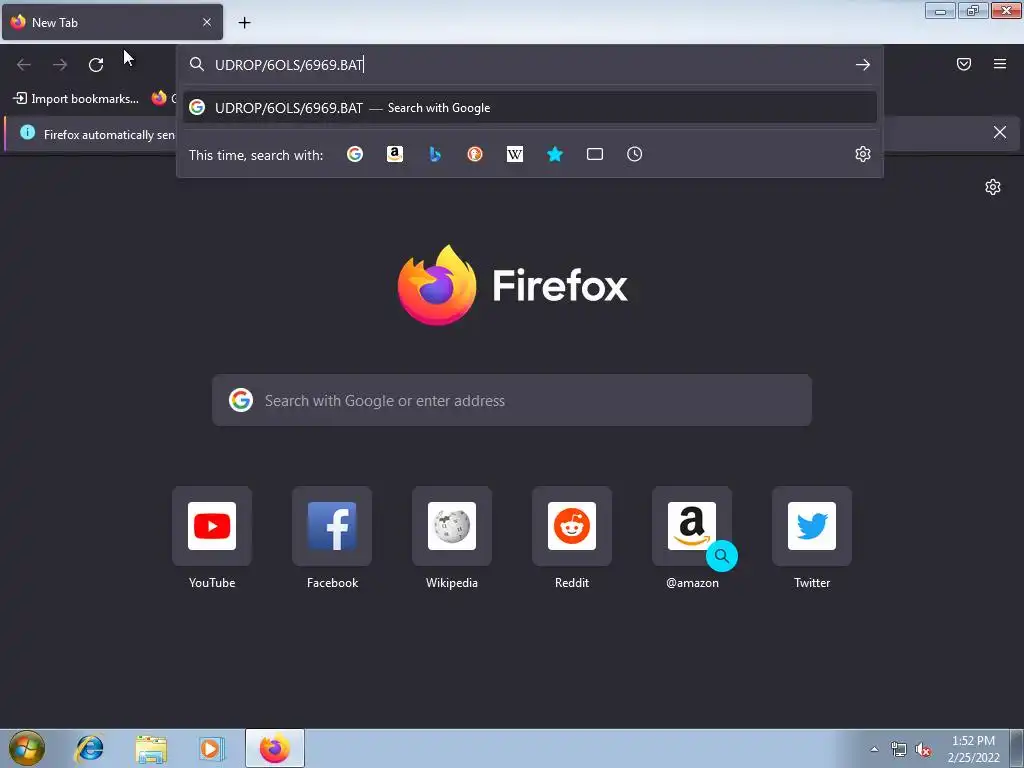Select the New Tab tab

tap(112, 22)
